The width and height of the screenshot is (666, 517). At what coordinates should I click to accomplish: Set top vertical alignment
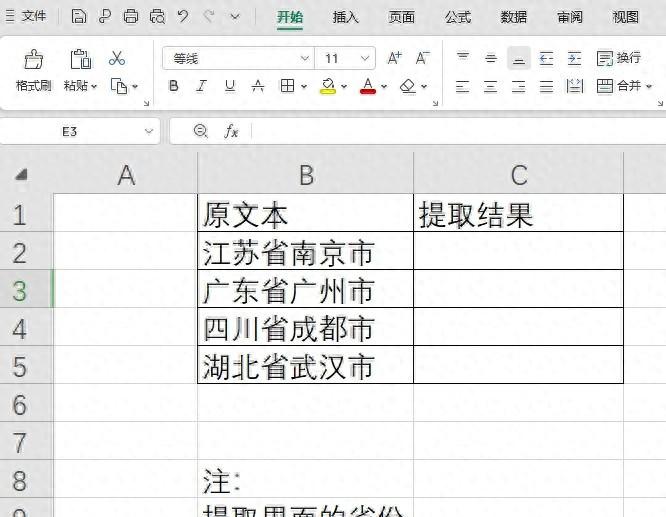pyautogui.click(x=463, y=58)
